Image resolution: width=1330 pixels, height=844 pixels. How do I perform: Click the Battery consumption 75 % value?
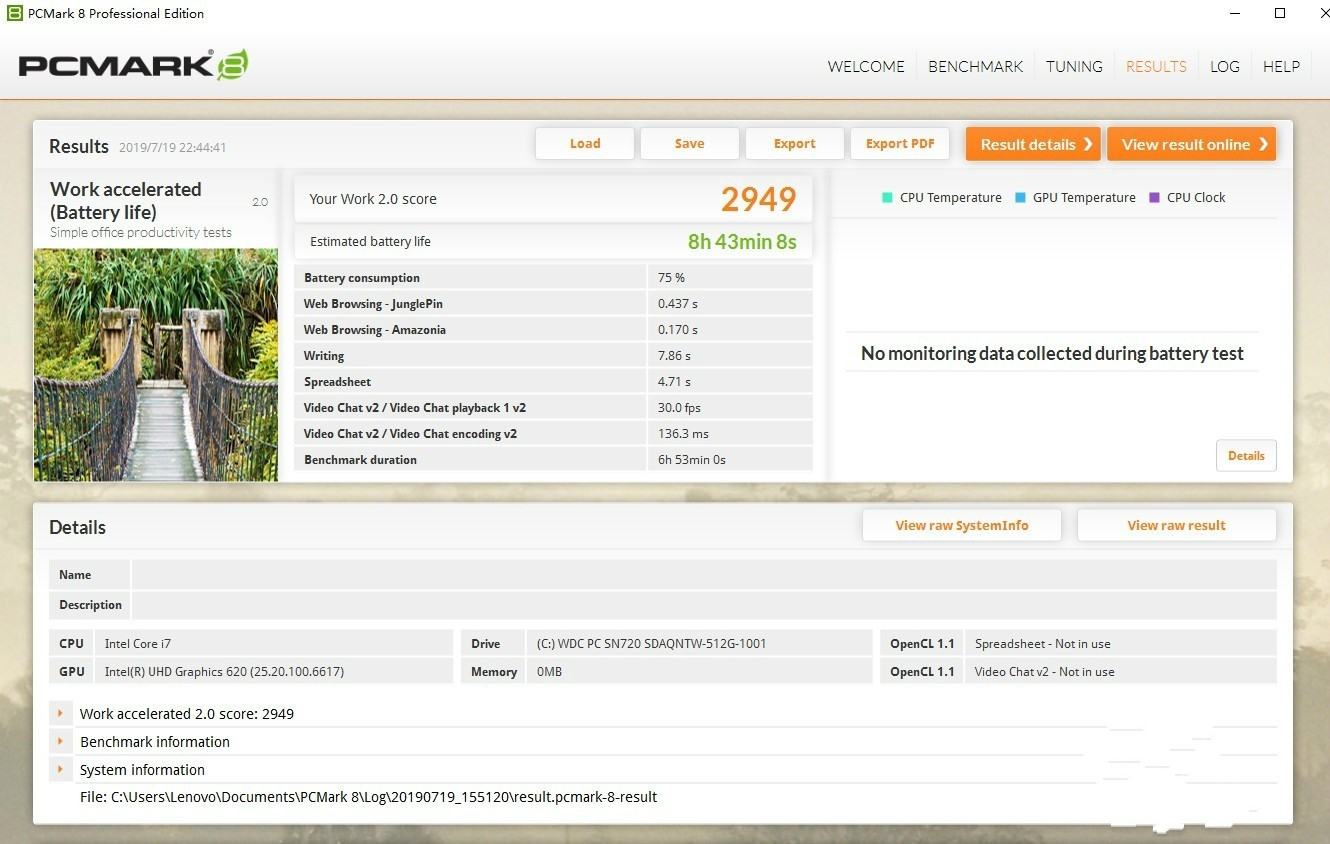pos(671,278)
